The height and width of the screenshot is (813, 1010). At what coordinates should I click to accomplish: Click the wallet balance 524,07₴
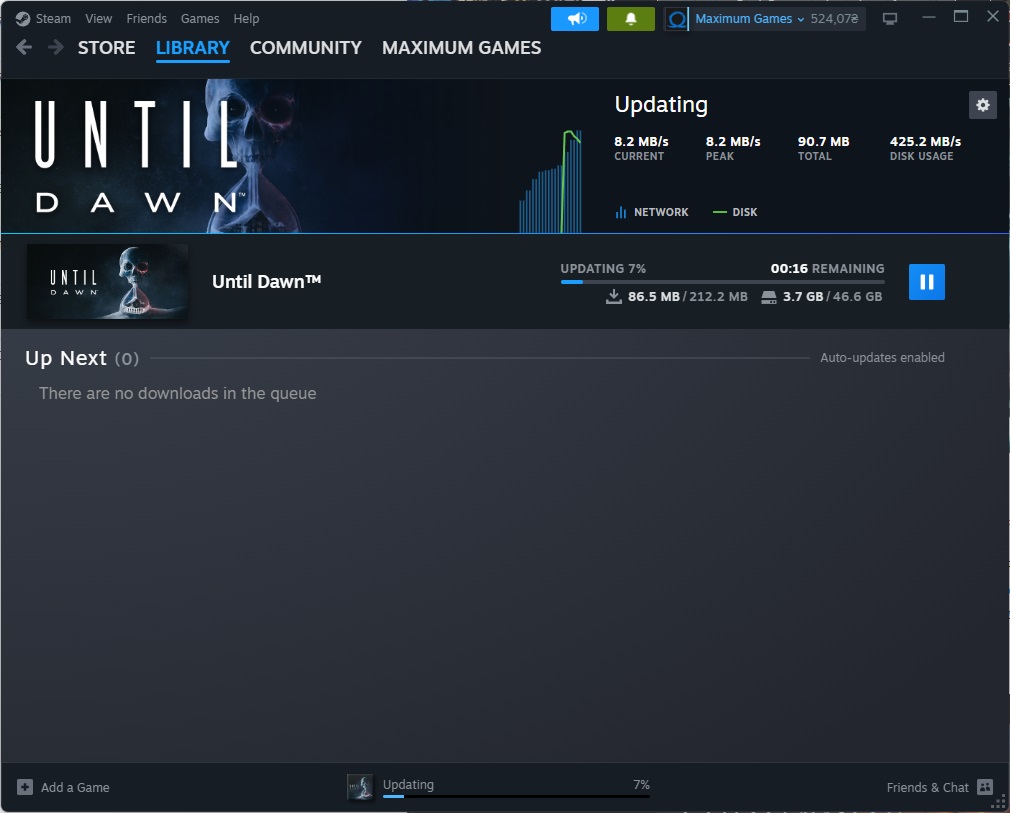click(834, 19)
